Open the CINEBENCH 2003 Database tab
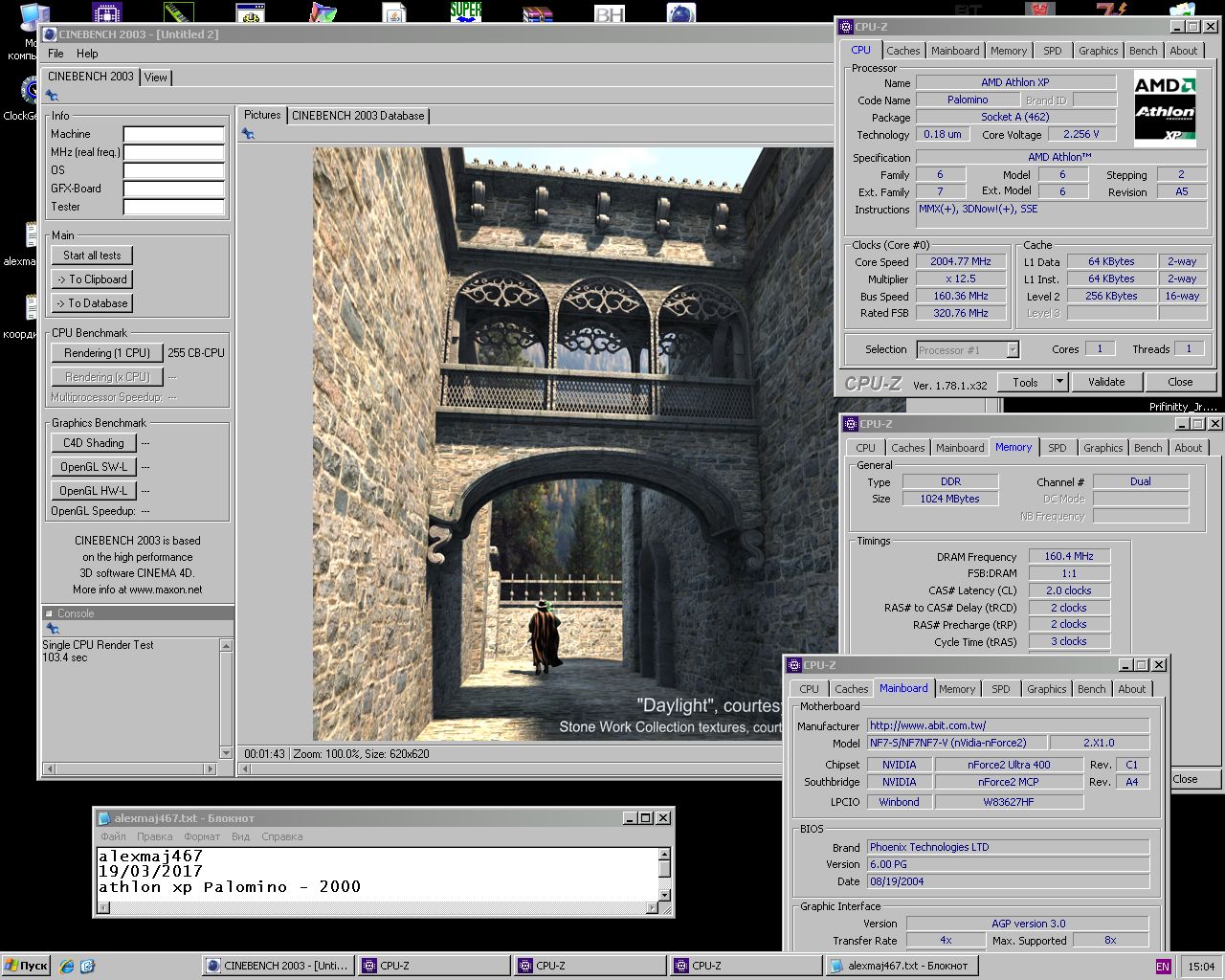The width and height of the screenshot is (1225, 980). (358, 116)
